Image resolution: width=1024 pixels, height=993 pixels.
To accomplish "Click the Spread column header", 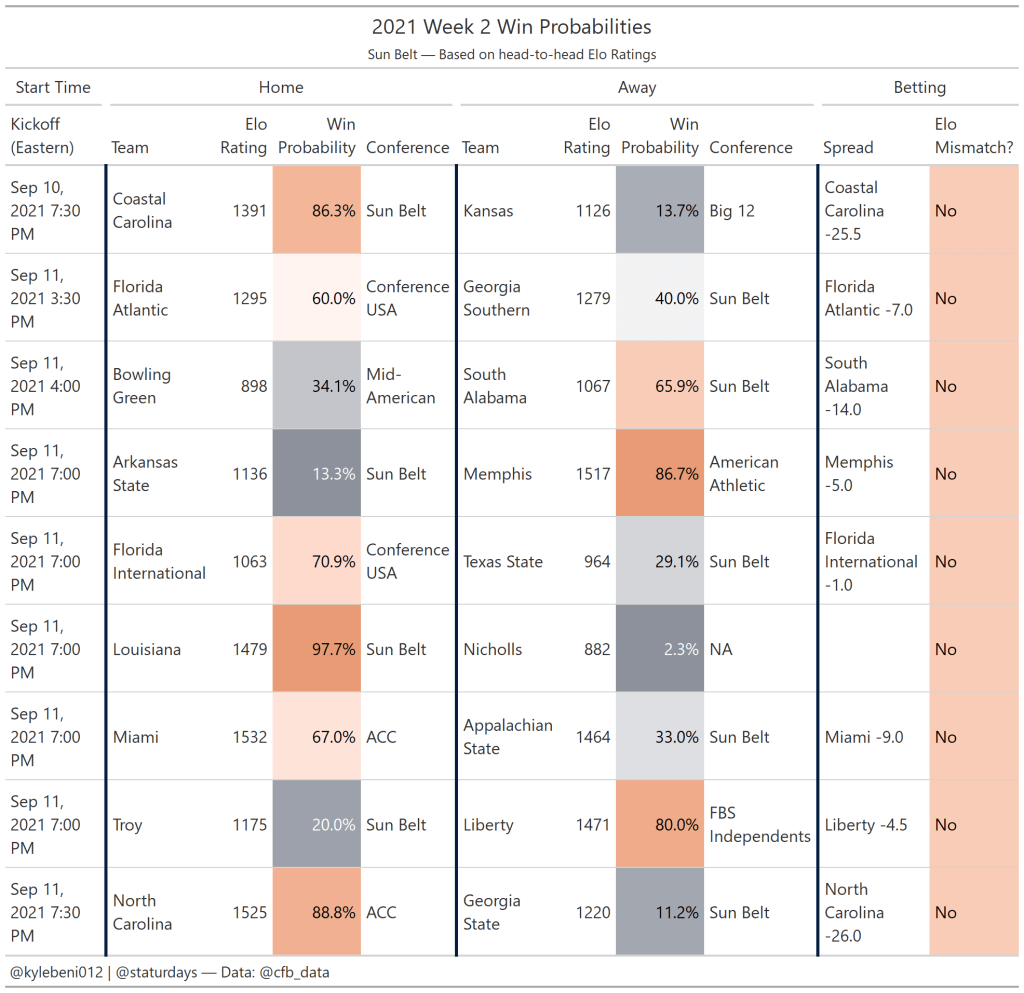I will [x=848, y=147].
